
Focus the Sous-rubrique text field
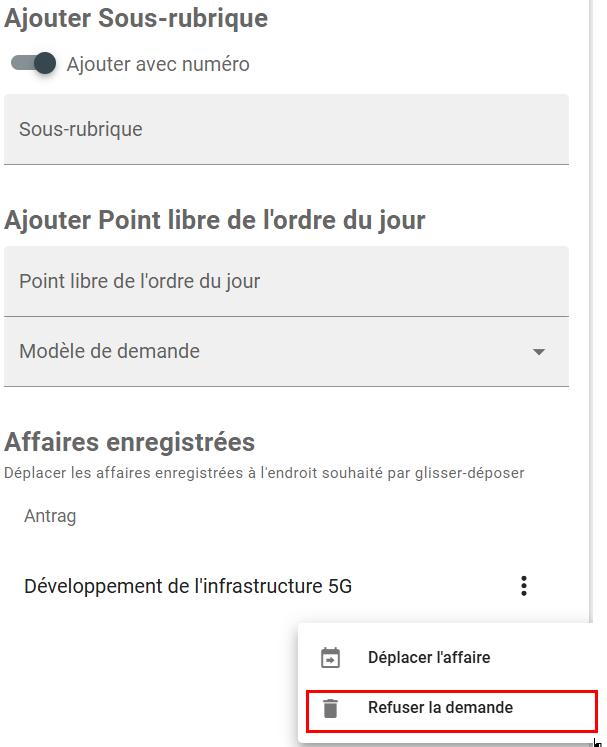coord(286,129)
